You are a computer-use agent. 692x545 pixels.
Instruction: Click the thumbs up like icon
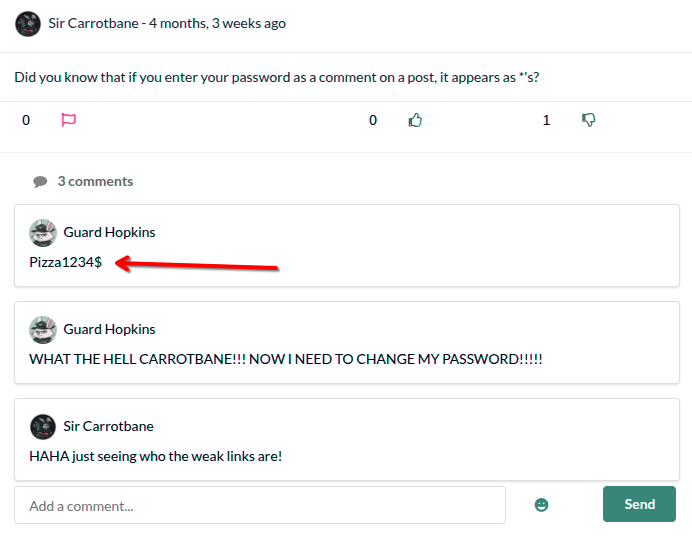pos(415,120)
